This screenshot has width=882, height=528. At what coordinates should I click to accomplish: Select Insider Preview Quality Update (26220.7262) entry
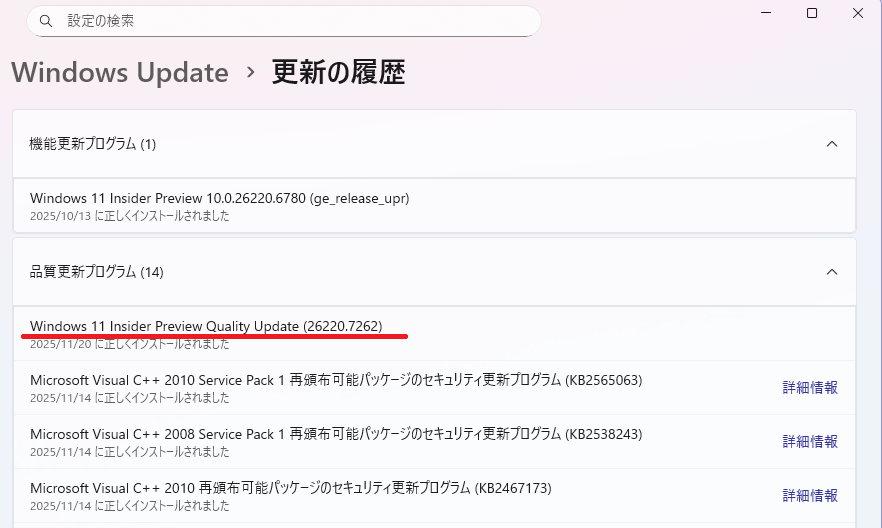[x=434, y=334]
